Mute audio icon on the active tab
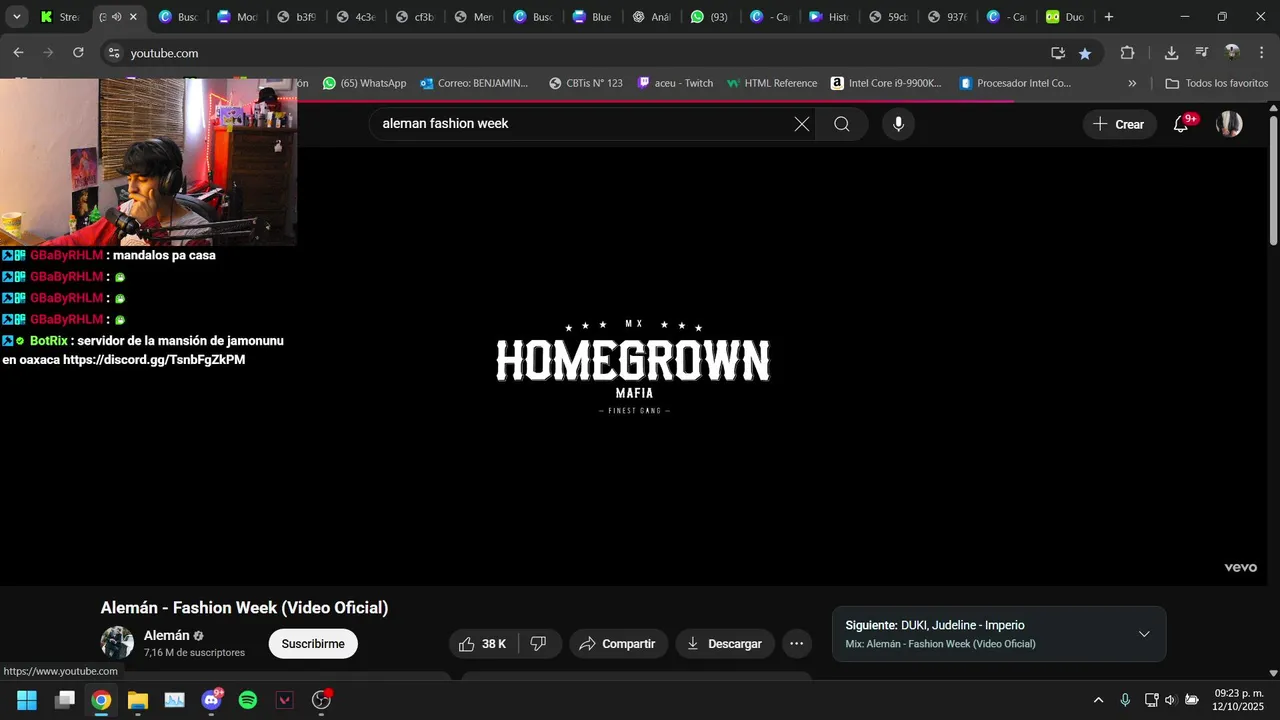 [x=116, y=17]
